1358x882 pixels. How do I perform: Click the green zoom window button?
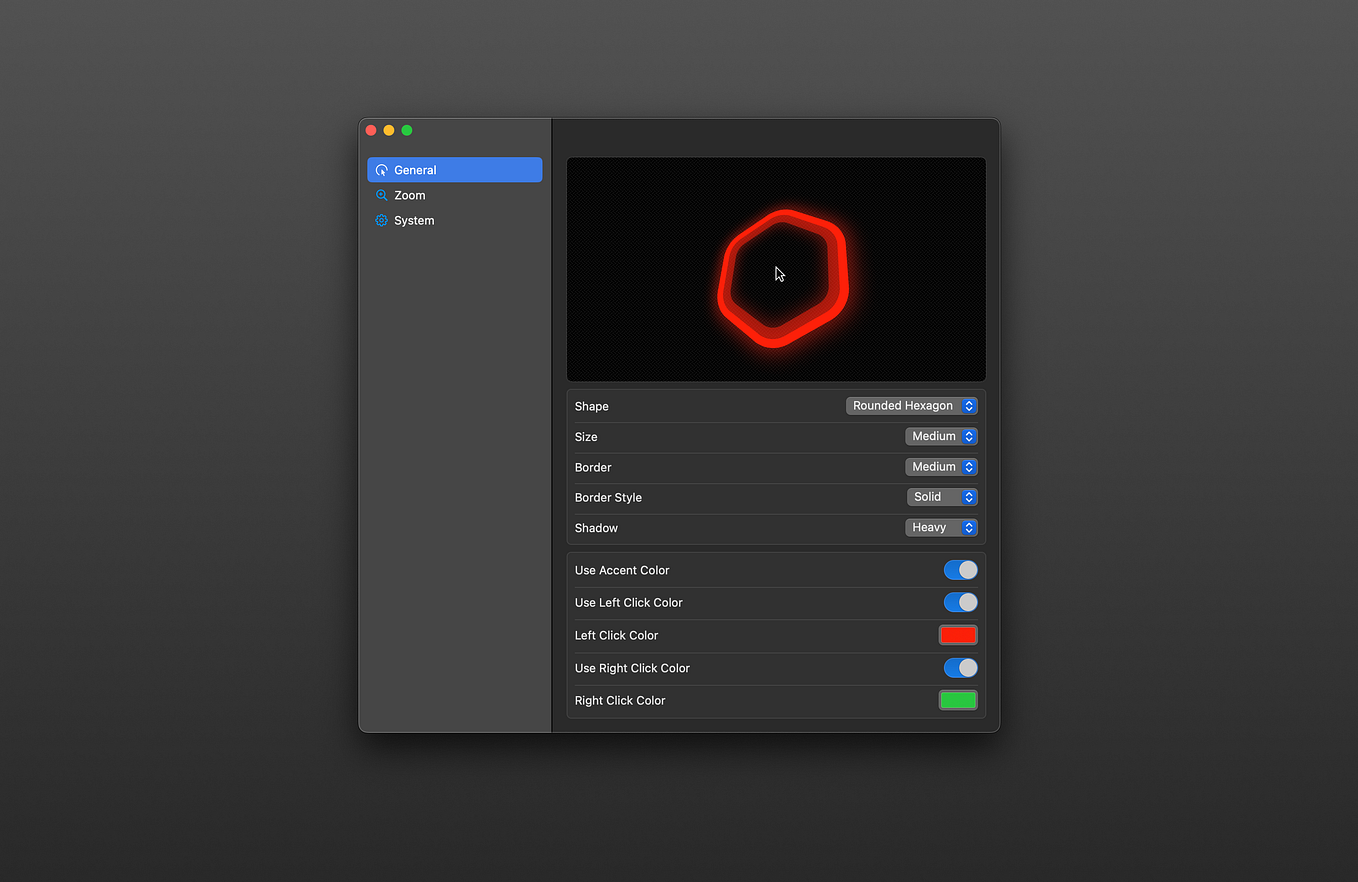click(x=406, y=130)
